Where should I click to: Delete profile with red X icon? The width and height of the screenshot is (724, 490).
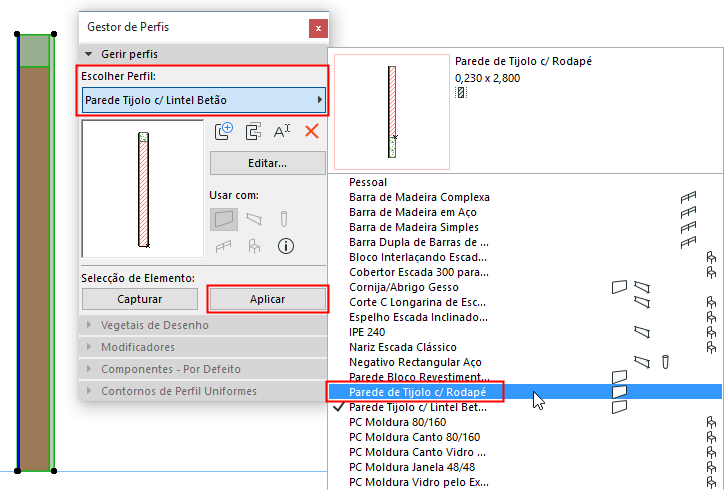312,131
